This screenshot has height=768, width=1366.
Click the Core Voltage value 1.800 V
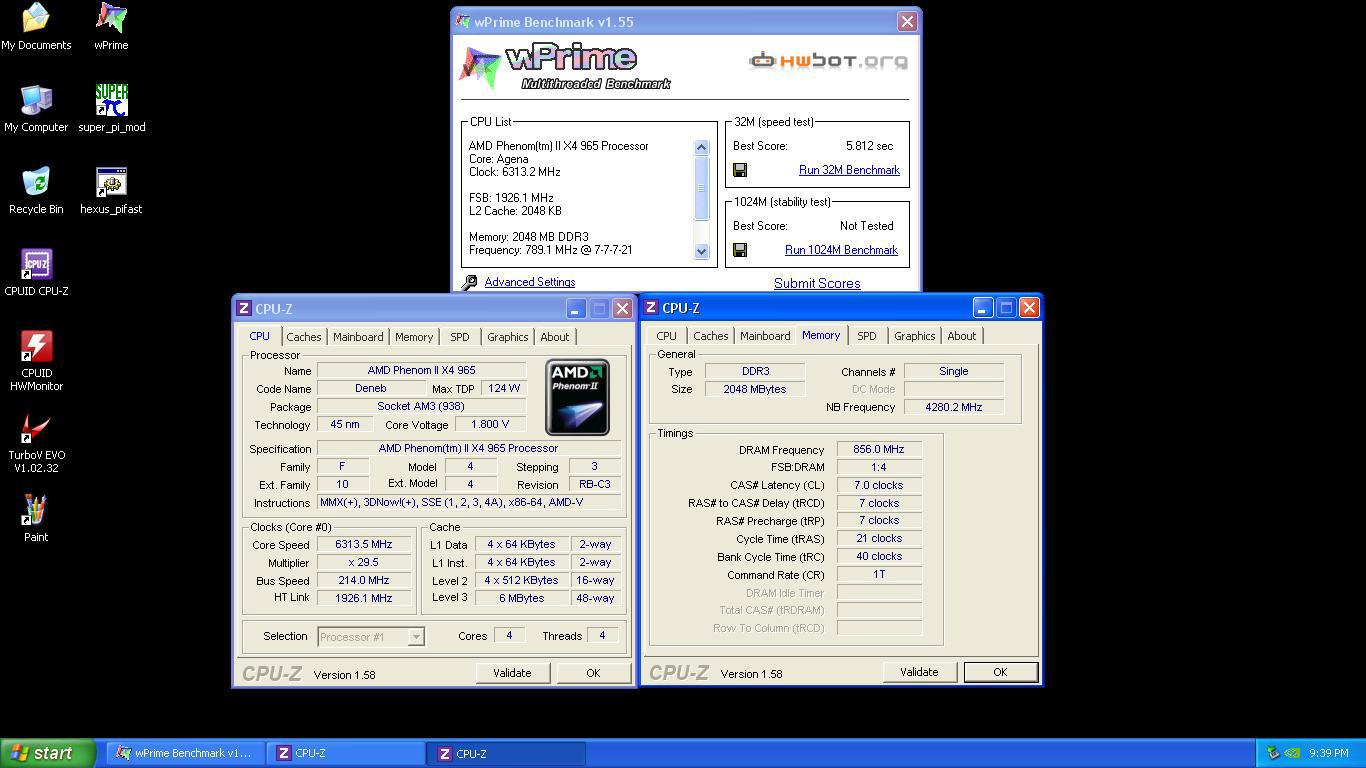point(490,424)
